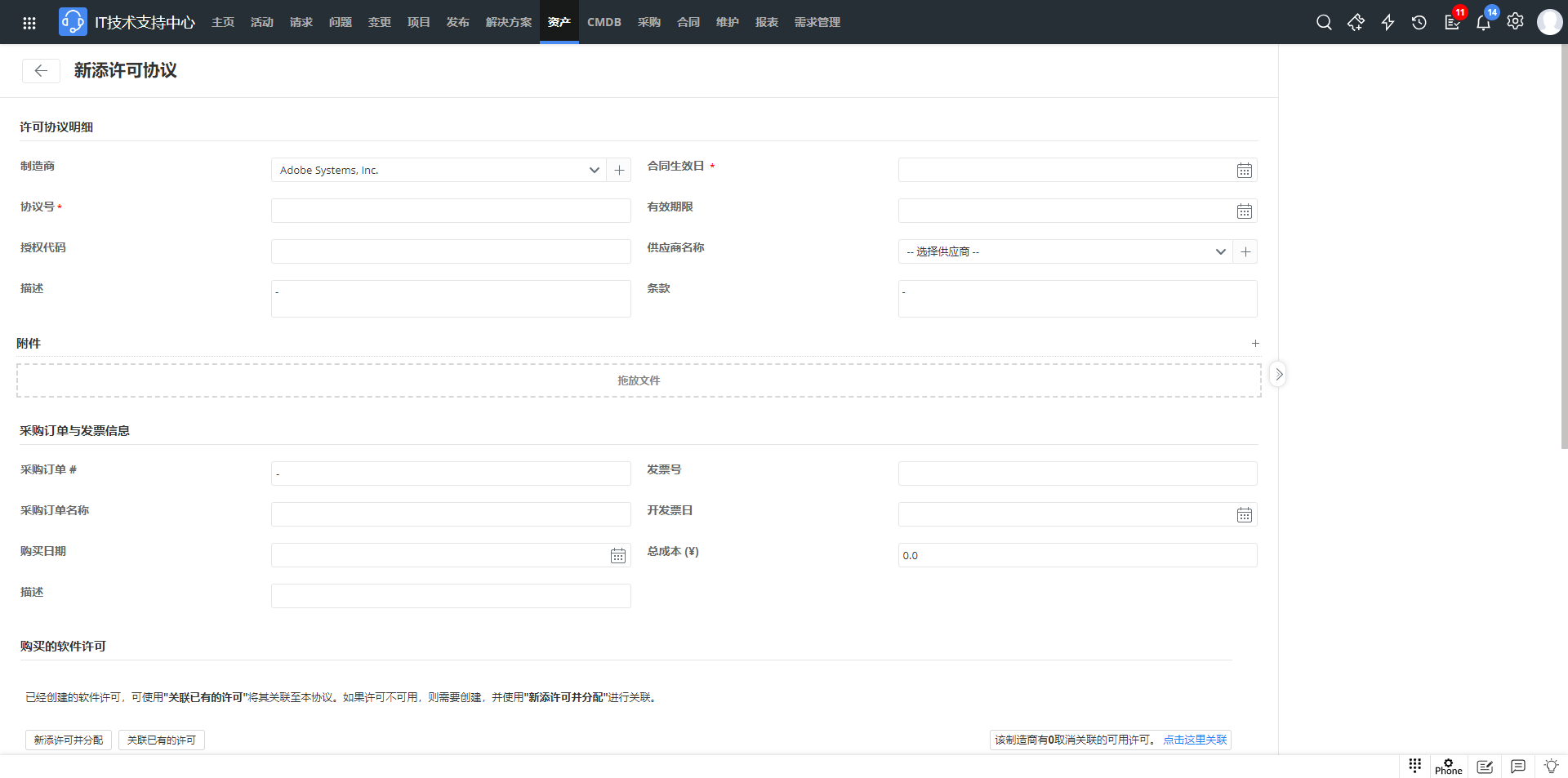The width and height of the screenshot is (1568, 778).
Task: Open the 选择供应商 dropdown
Action: [x=1065, y=251]
